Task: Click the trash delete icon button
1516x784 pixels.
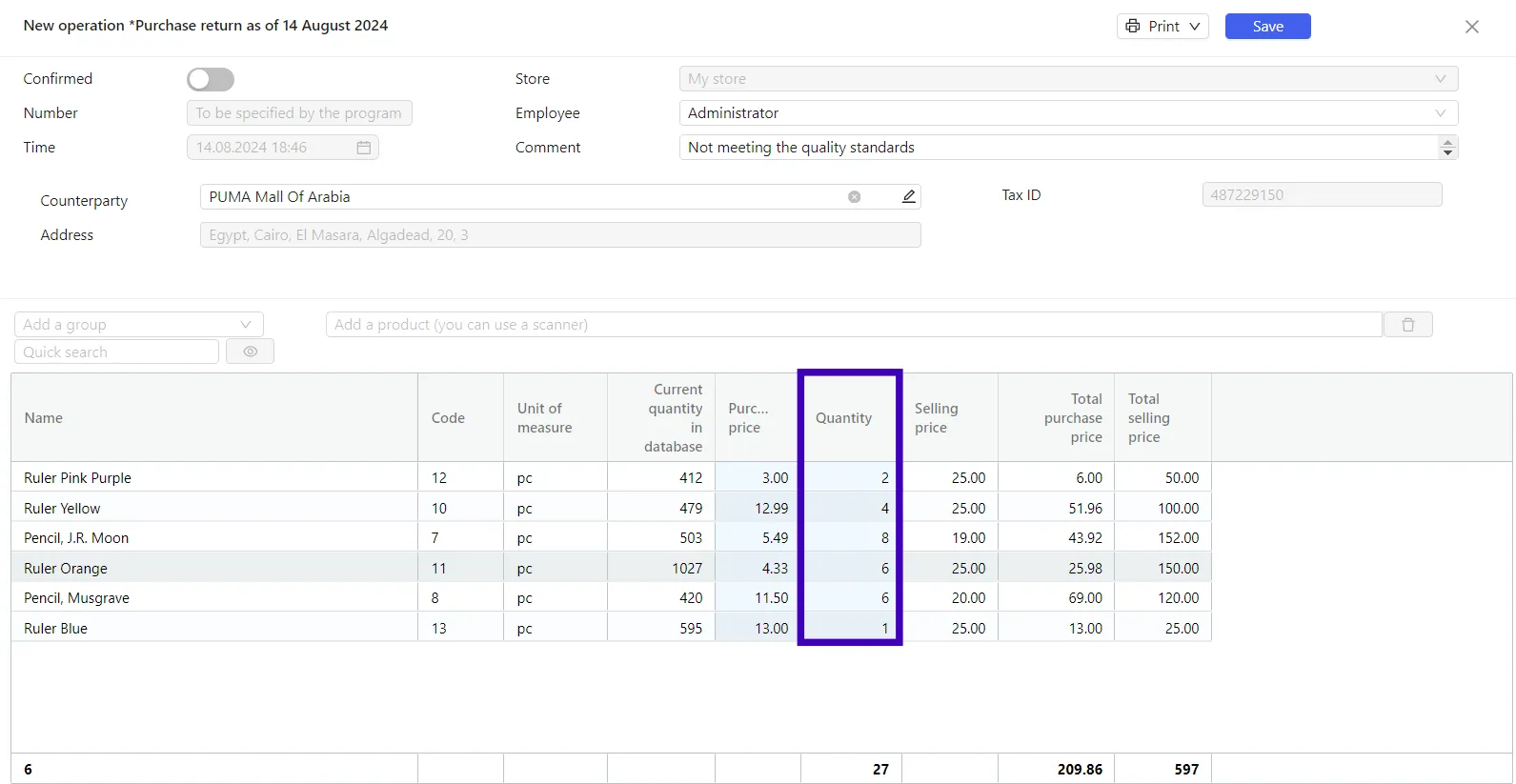Action: [1407, 325]
